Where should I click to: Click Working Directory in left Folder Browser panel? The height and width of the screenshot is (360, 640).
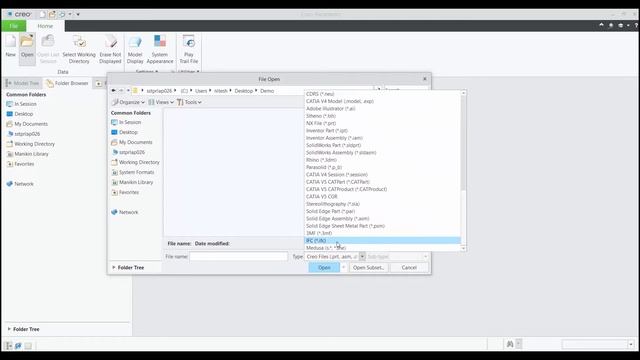pyautogui.click(x=34, y=144)
